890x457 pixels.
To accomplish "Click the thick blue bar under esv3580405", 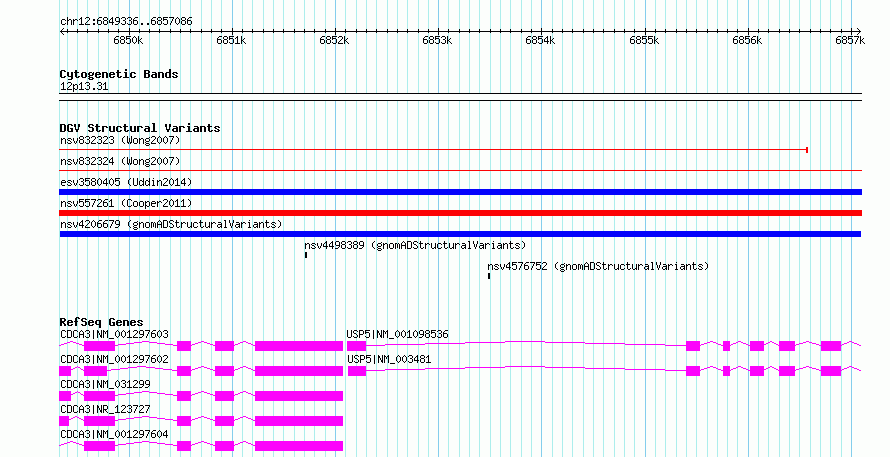I will 460,192.
